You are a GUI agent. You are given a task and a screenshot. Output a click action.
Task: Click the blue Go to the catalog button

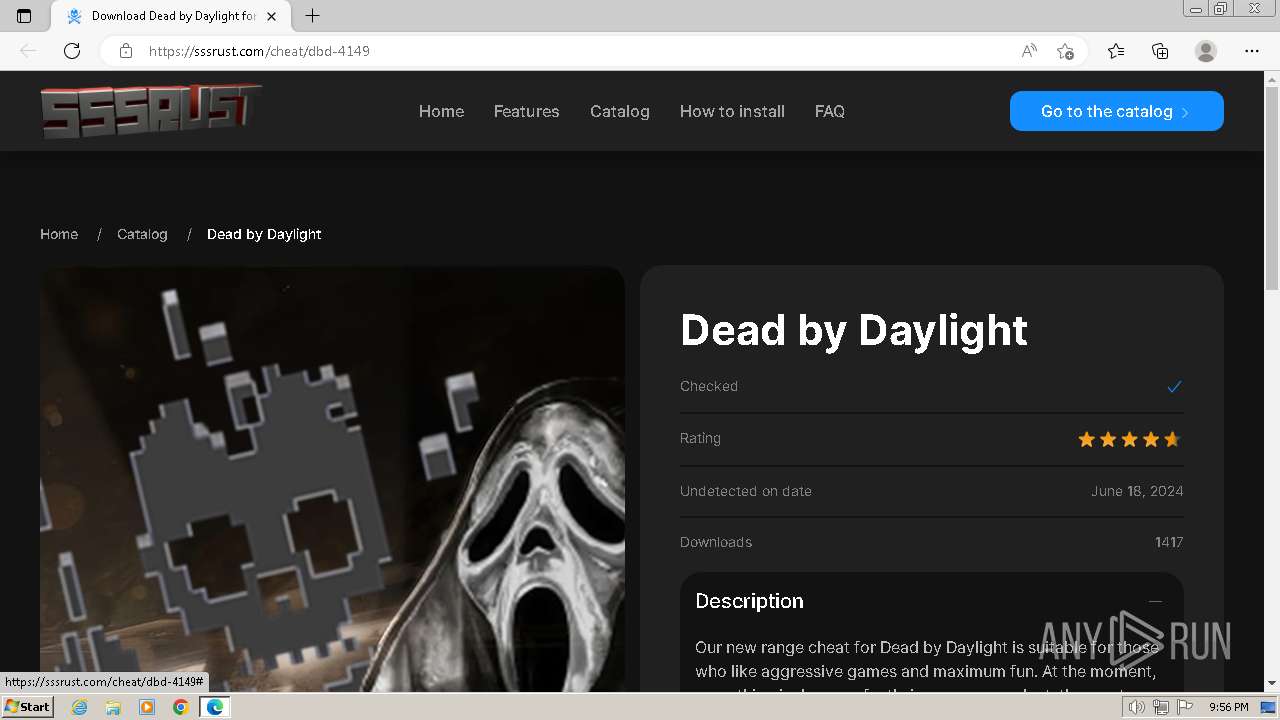click(x=1117, y=111)
